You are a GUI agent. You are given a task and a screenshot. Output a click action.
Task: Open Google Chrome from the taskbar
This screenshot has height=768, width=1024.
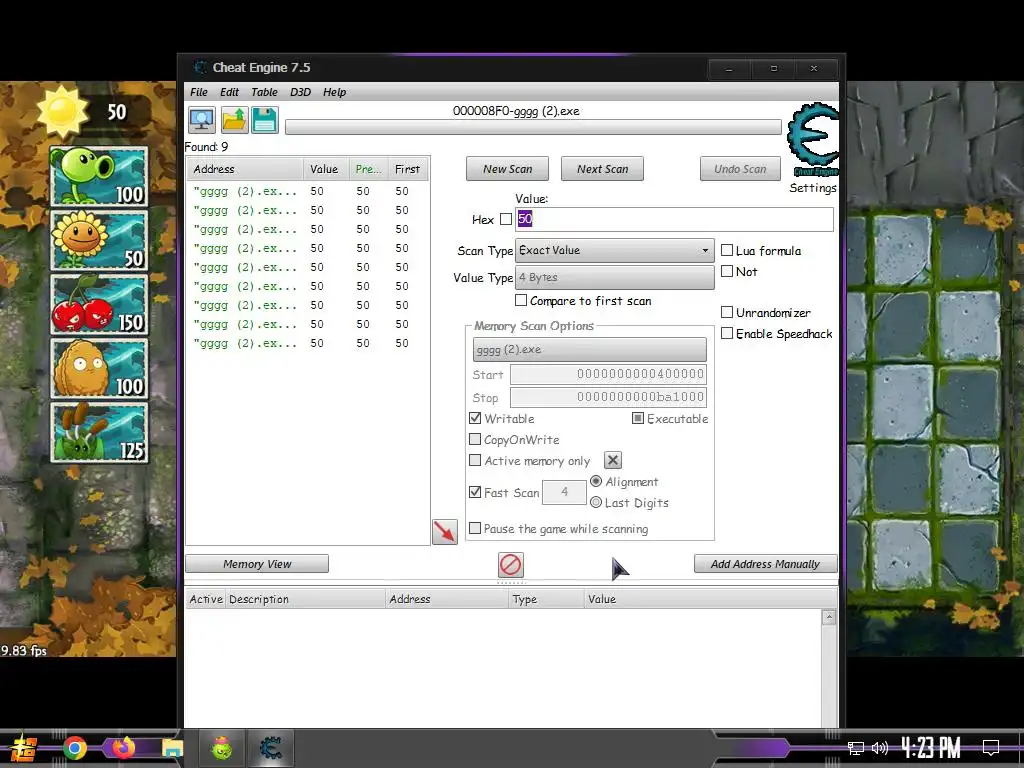coord(74,748)
